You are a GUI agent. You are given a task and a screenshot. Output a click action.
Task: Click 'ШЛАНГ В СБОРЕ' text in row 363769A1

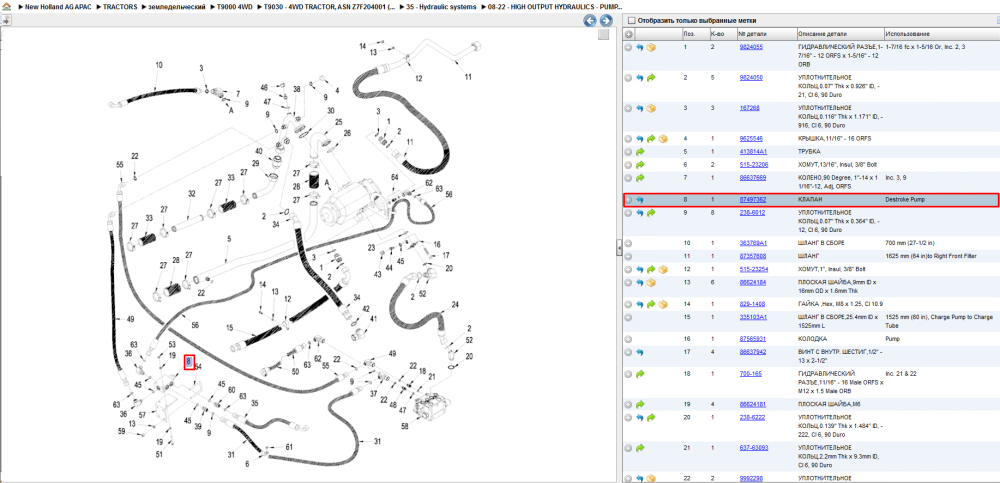point(822,243)
